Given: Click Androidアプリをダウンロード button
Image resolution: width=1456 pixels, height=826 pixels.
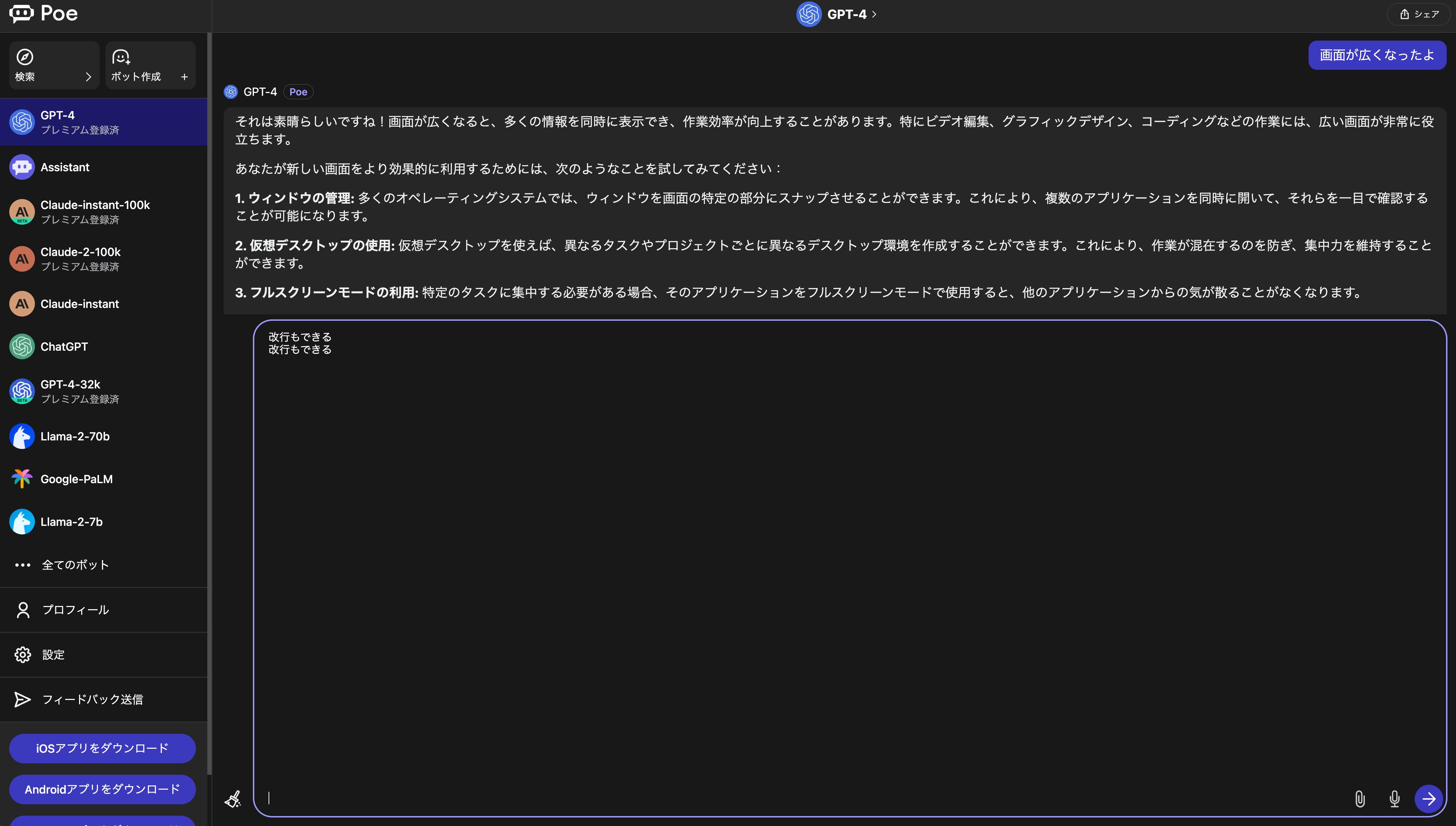Looking at the screenshot, I should point(102,789).
